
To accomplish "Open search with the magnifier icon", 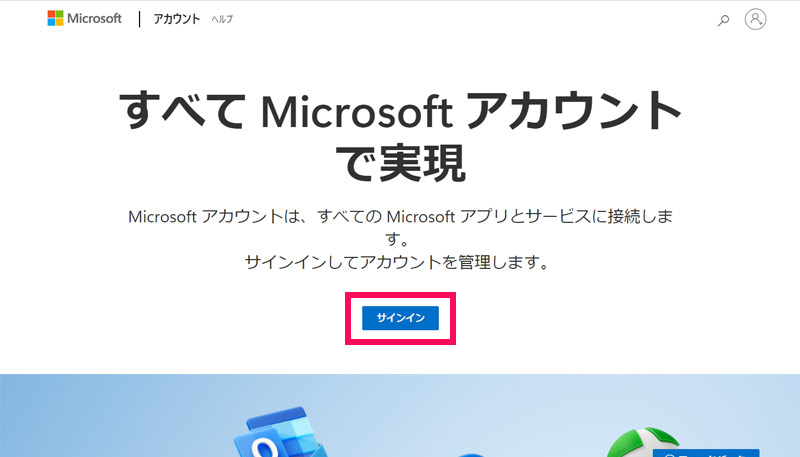I will point(723,20).
